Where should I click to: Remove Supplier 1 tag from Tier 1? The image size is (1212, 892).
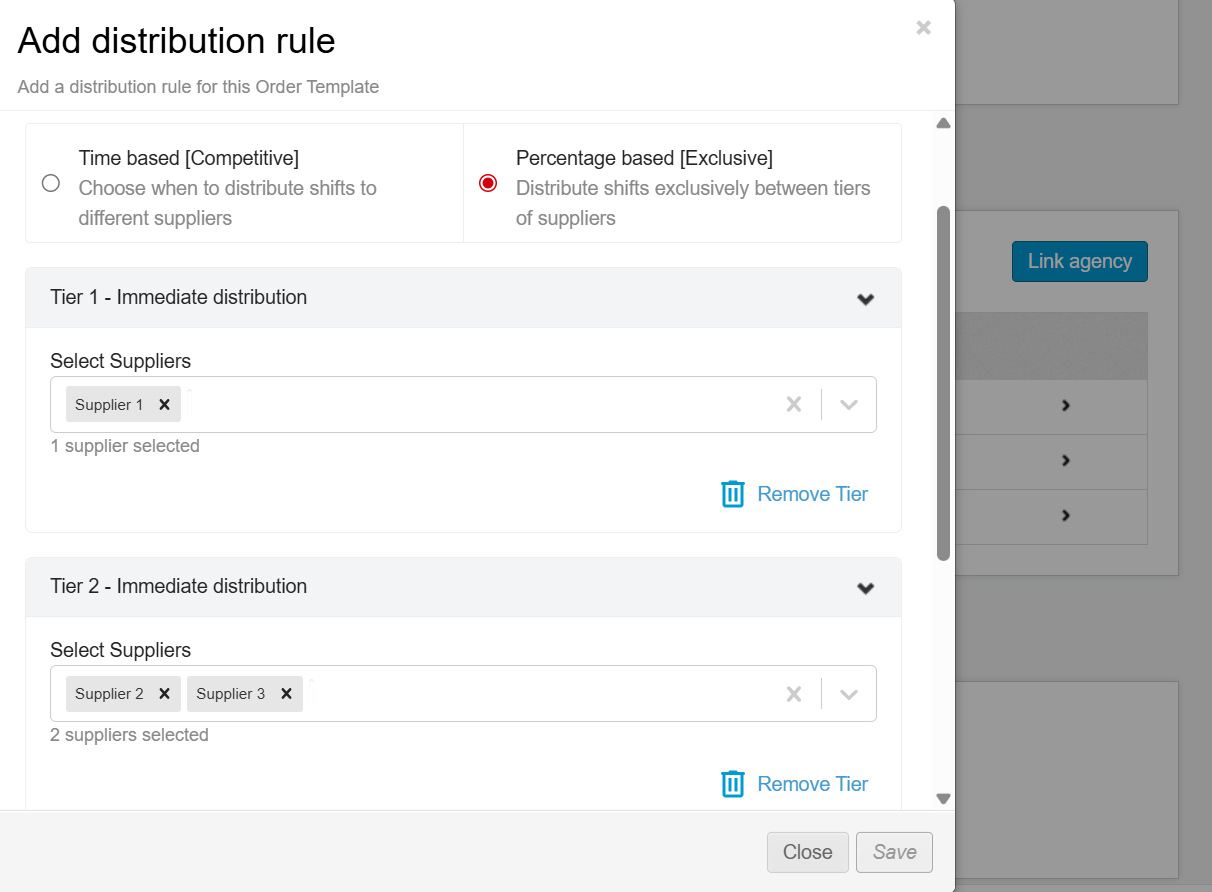(x=164, y=405)
